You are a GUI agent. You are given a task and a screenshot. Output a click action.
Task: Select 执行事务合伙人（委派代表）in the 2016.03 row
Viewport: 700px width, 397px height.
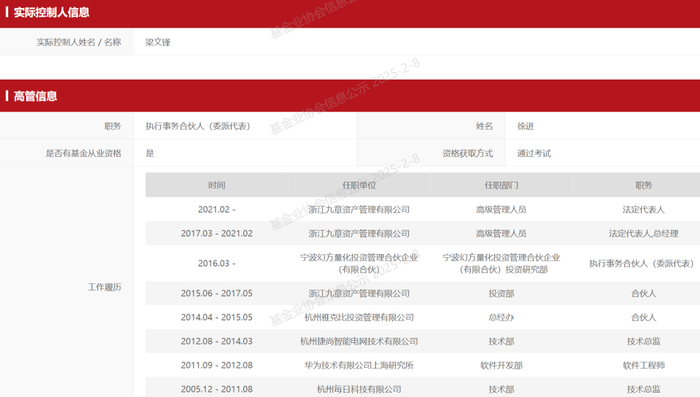[642, 263]
